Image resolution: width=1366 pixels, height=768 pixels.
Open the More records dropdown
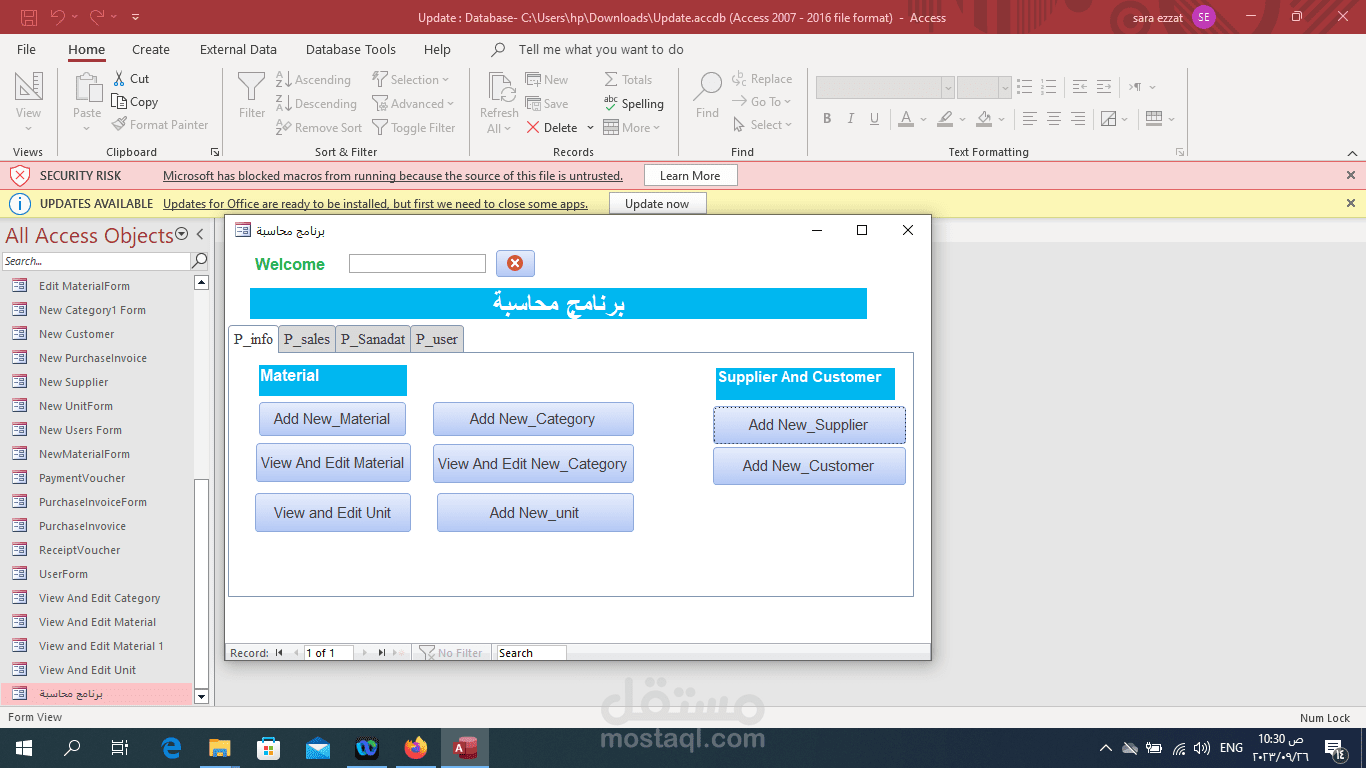(x=632, y=128)
